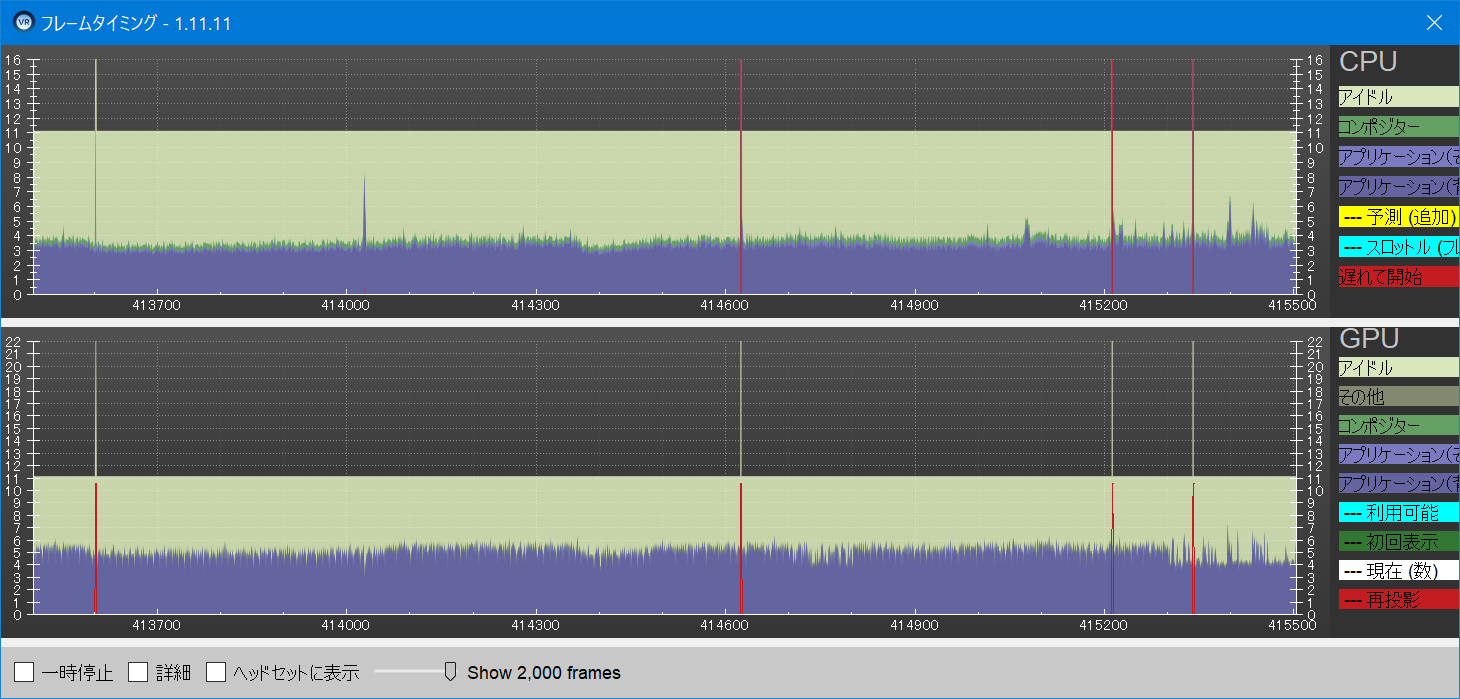Click the white 現在 (数) legend item
The image size is (1460, 699).
pyautogui.click(x=1398, y=571)
